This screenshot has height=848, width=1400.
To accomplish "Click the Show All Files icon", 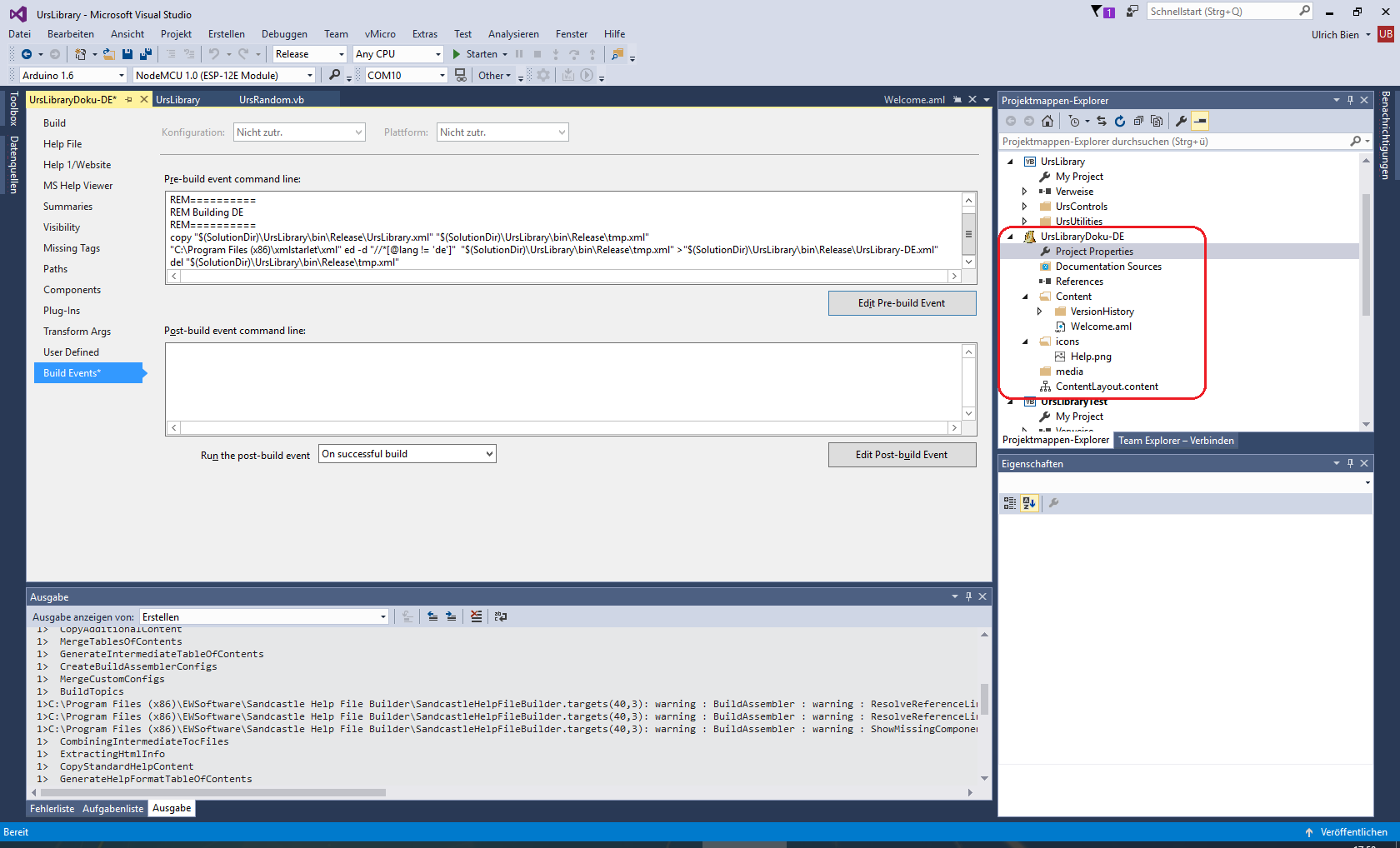I will click(x=1157, y=121).
